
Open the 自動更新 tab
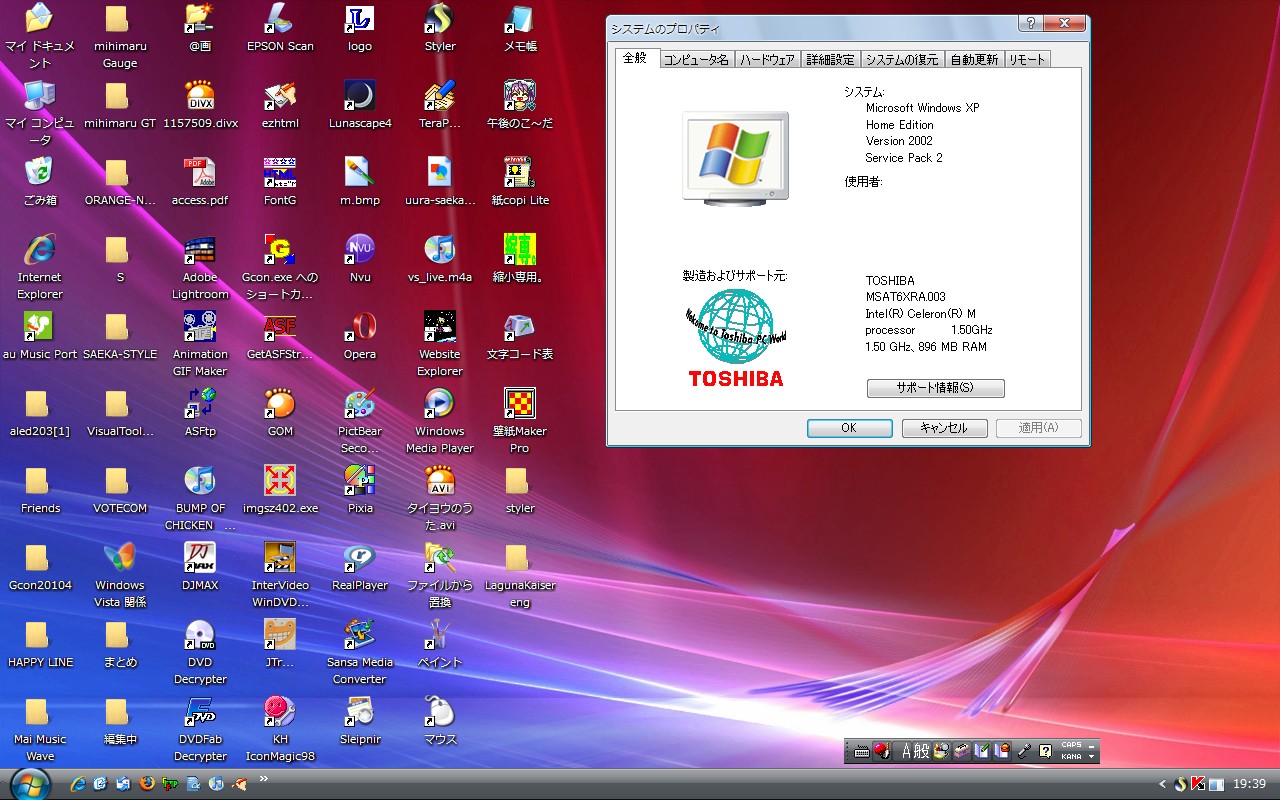click(x=974, y=60)
